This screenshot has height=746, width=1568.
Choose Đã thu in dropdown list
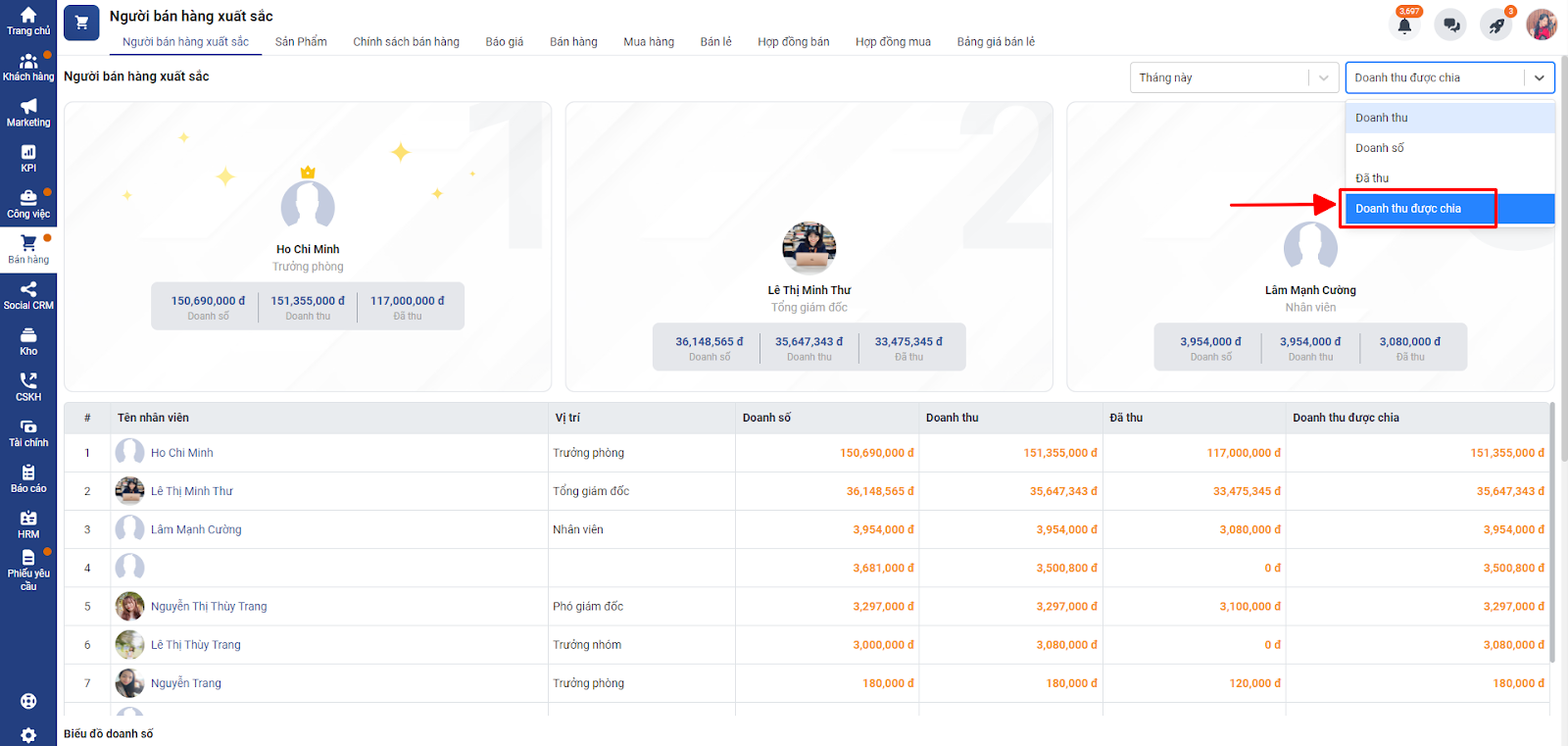[1450, 178]
